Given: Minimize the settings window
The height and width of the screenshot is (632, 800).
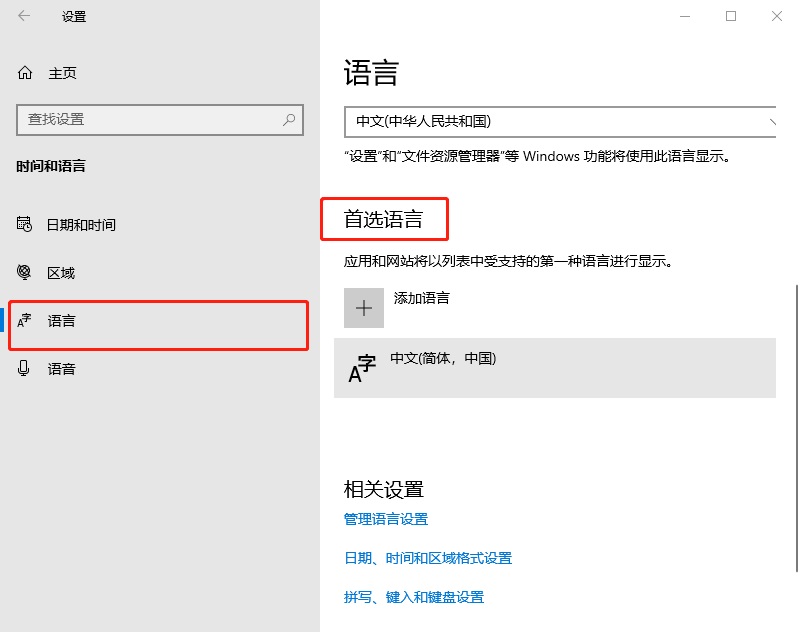Looking at the screenshot, I should [685, 16].
